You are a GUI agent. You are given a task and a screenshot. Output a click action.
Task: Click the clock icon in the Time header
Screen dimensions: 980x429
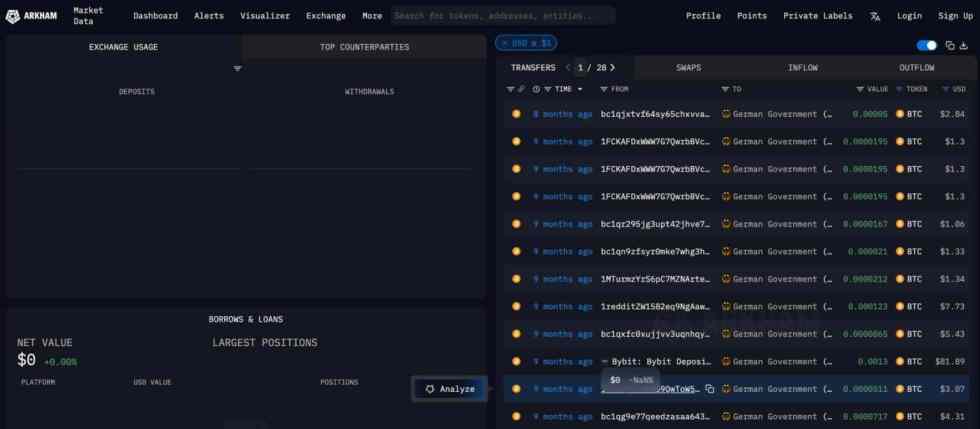(x=536, y=89)
